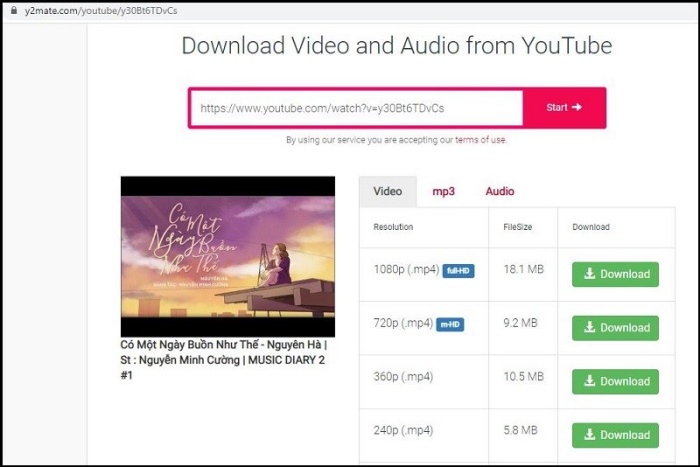Click the page heading Download Video and Audio
The height and width of the screenshot is (467, 700).
pyautogui.click(x=396, y=46)
